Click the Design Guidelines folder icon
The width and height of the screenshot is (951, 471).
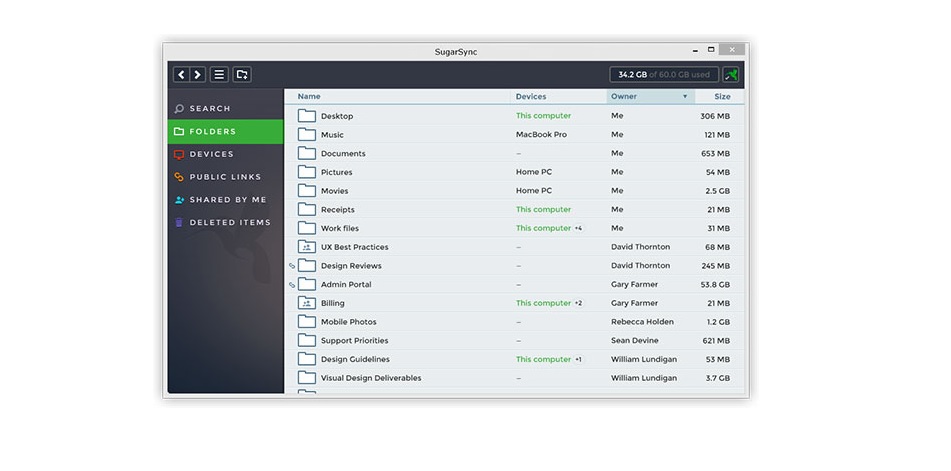click(x=307, y=359)
